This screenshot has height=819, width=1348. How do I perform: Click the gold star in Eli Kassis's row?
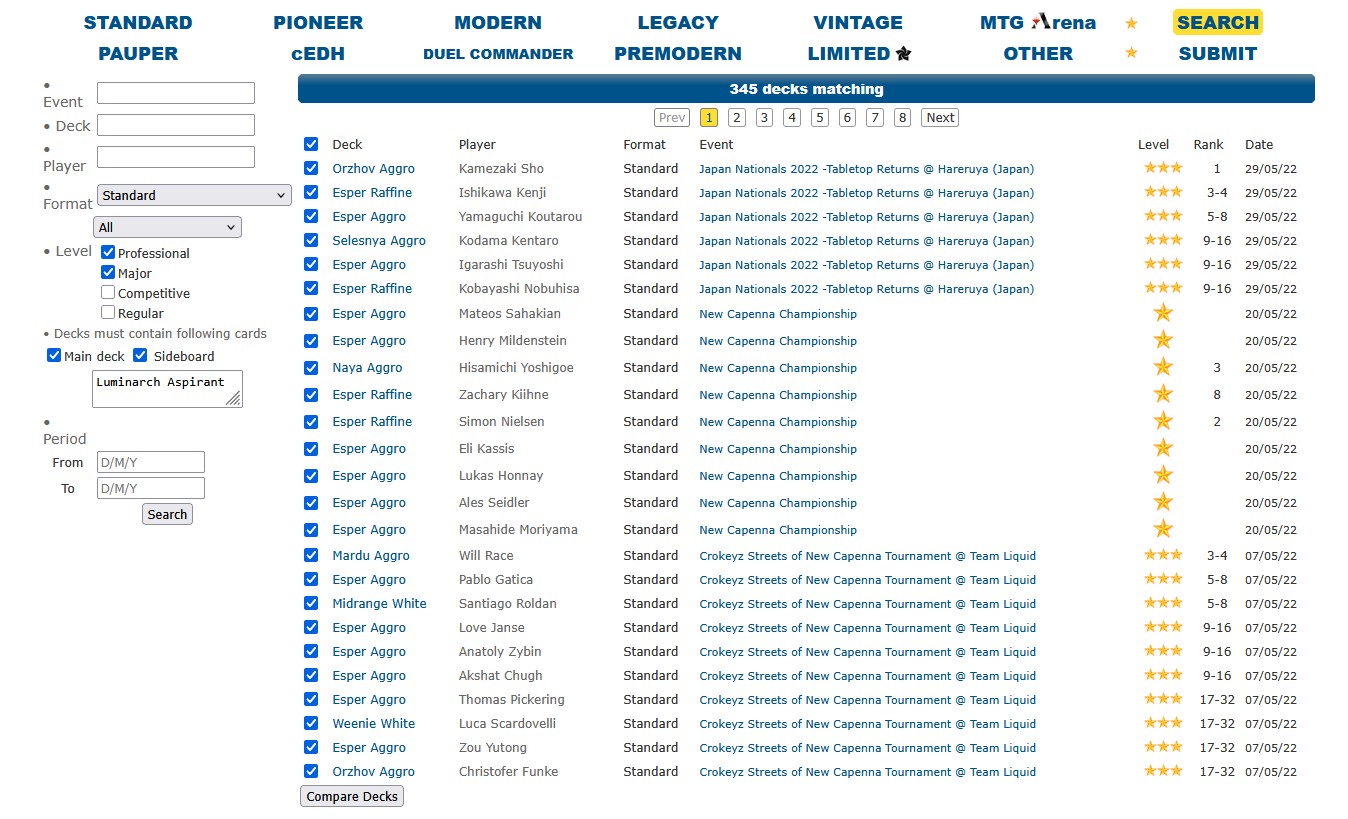tap(1163, 448)
